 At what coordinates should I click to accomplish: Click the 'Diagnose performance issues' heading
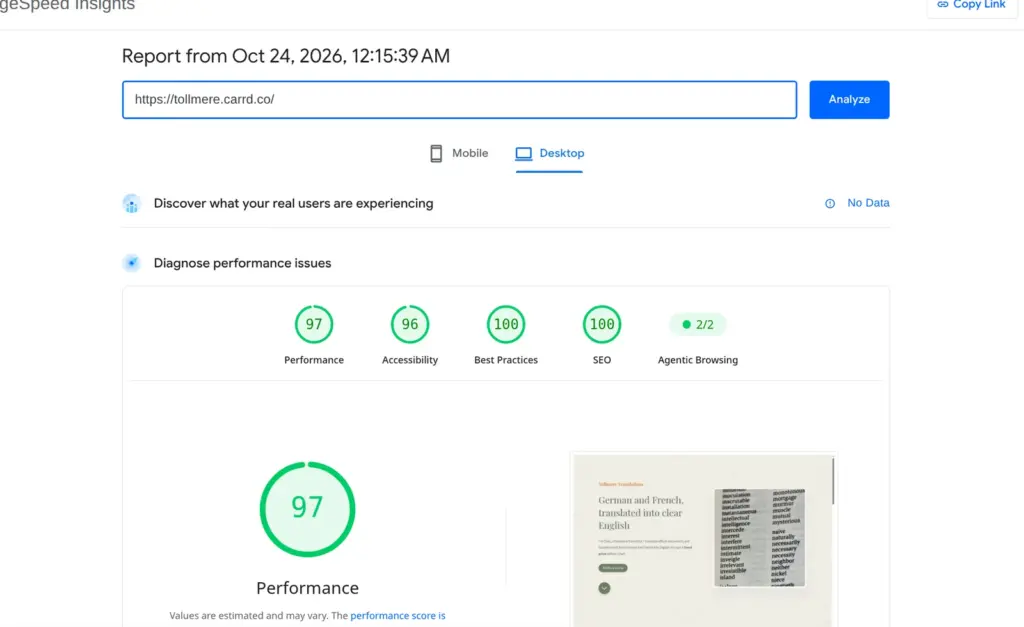pos(242,263)
